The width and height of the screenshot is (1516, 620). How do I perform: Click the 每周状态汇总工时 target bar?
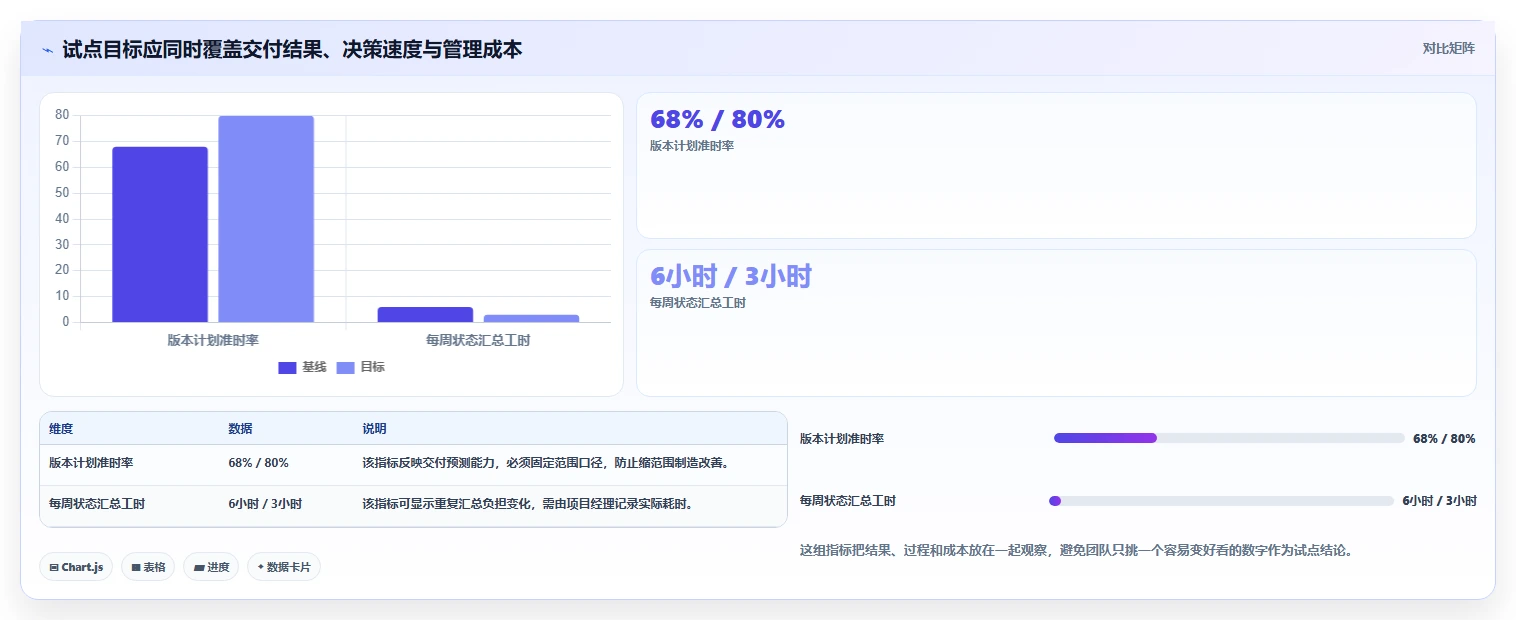click(531, 318)
